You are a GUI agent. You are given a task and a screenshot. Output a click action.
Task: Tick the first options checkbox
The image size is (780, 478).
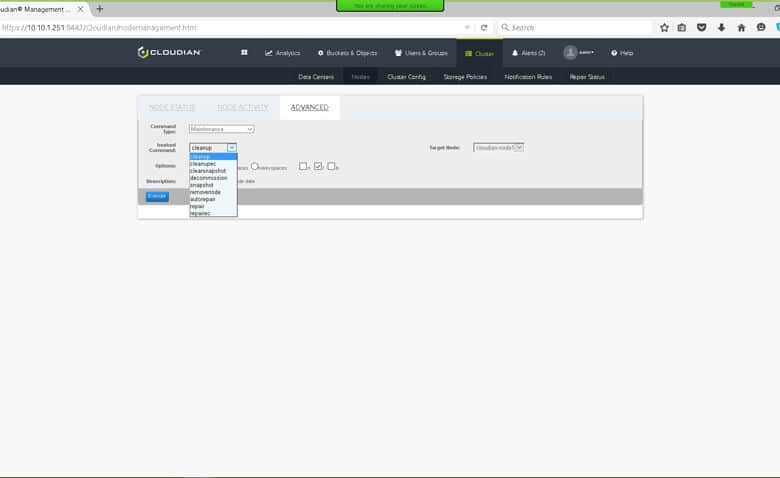(x=303, y=166)
